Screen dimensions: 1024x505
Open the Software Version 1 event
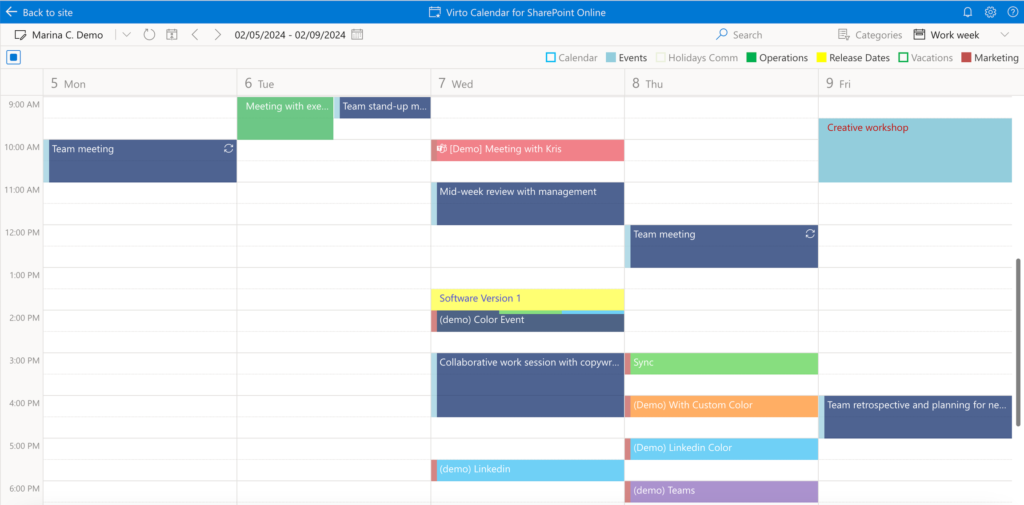528,299
